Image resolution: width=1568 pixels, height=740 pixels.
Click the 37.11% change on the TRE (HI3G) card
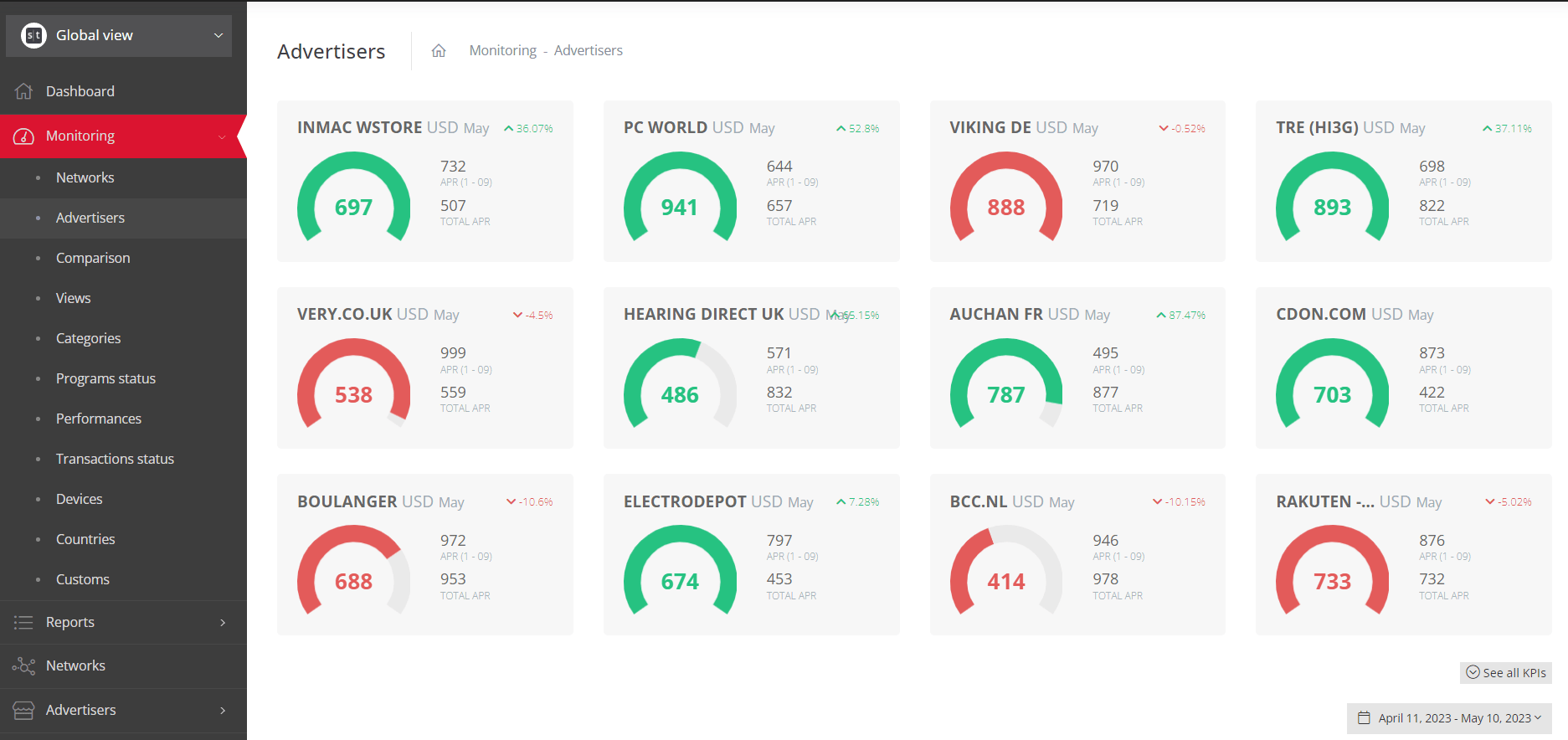coord(1514,129)
